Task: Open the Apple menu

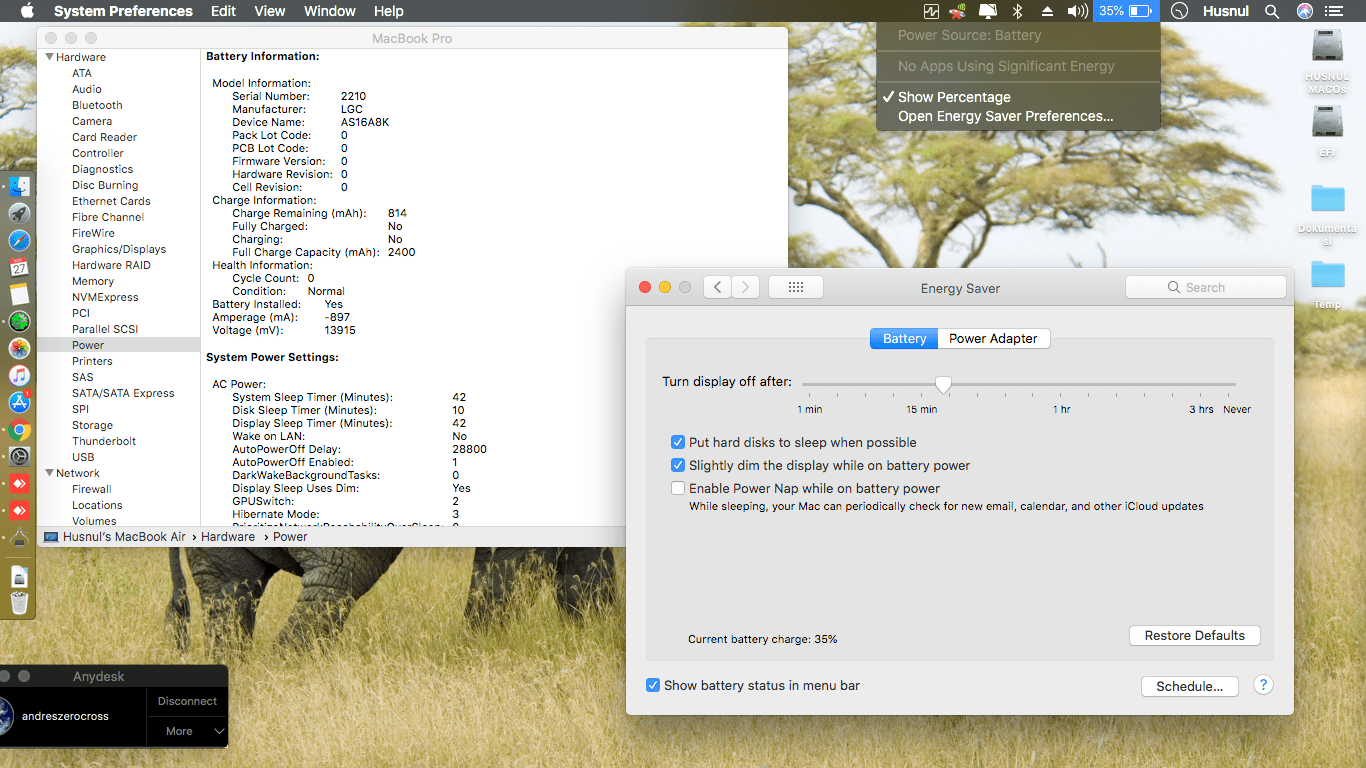Action: (x=27, y=11)
